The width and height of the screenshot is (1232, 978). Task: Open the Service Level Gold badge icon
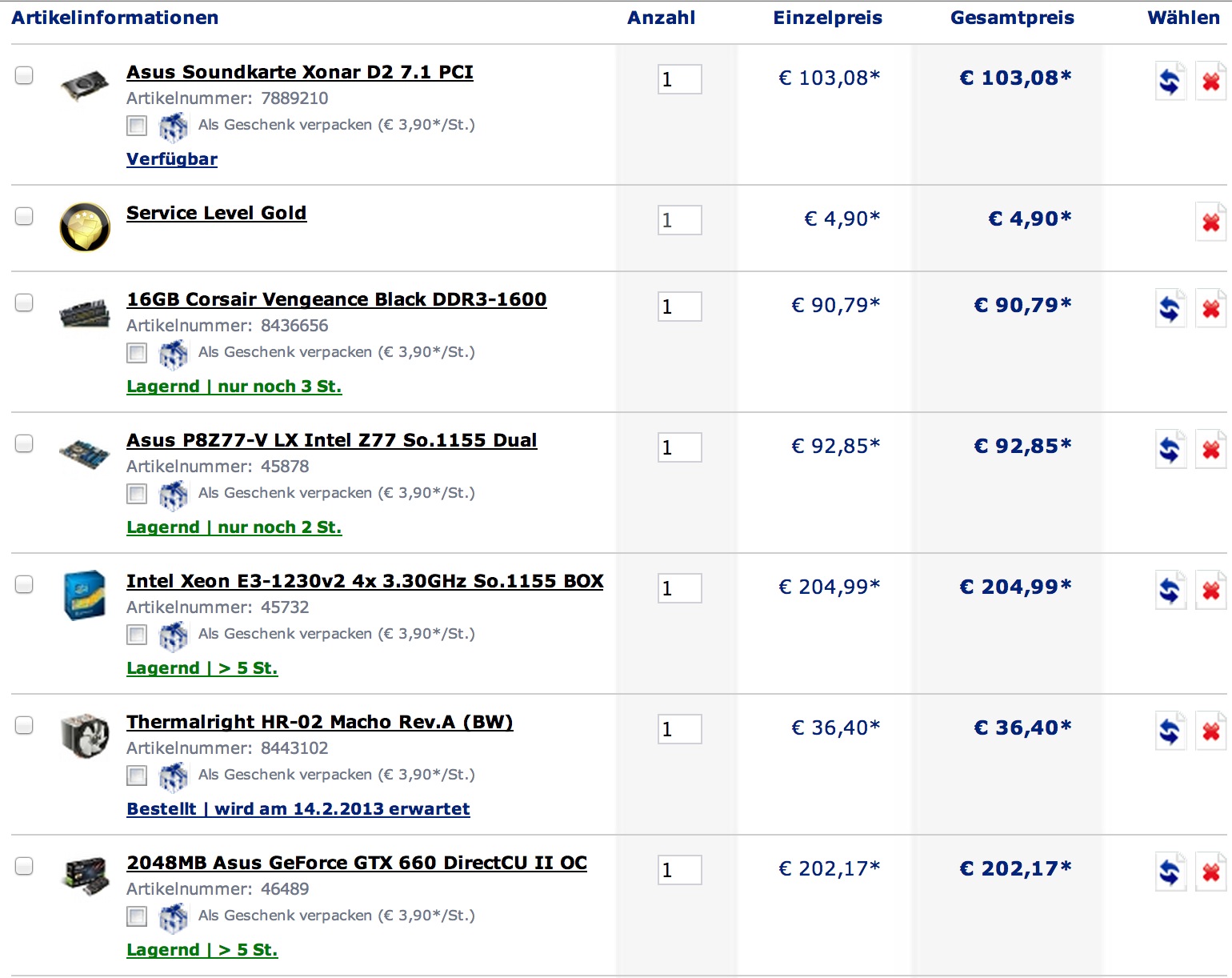[x=85, y=226]
